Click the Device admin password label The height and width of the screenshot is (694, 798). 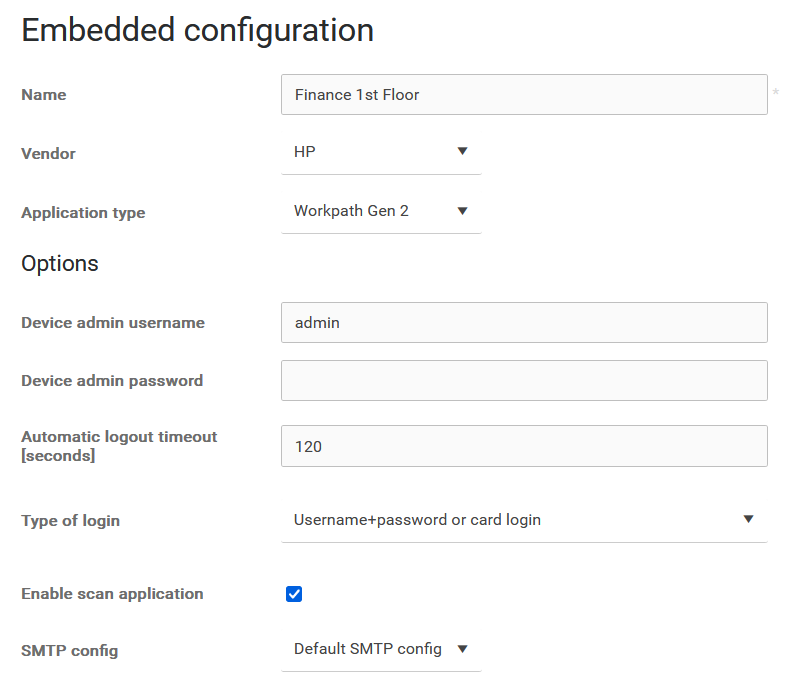[112, 381]
